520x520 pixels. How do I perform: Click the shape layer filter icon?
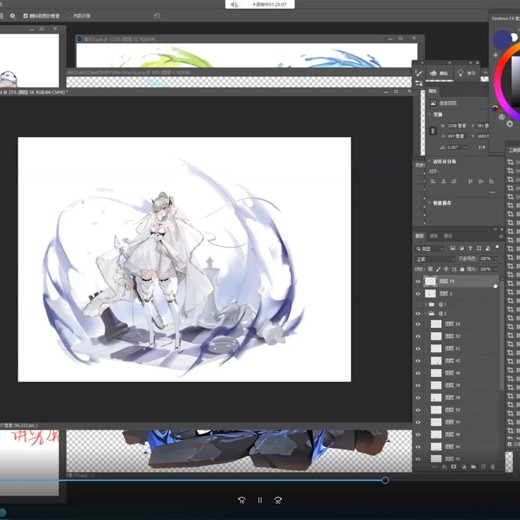tap(479, 248)
